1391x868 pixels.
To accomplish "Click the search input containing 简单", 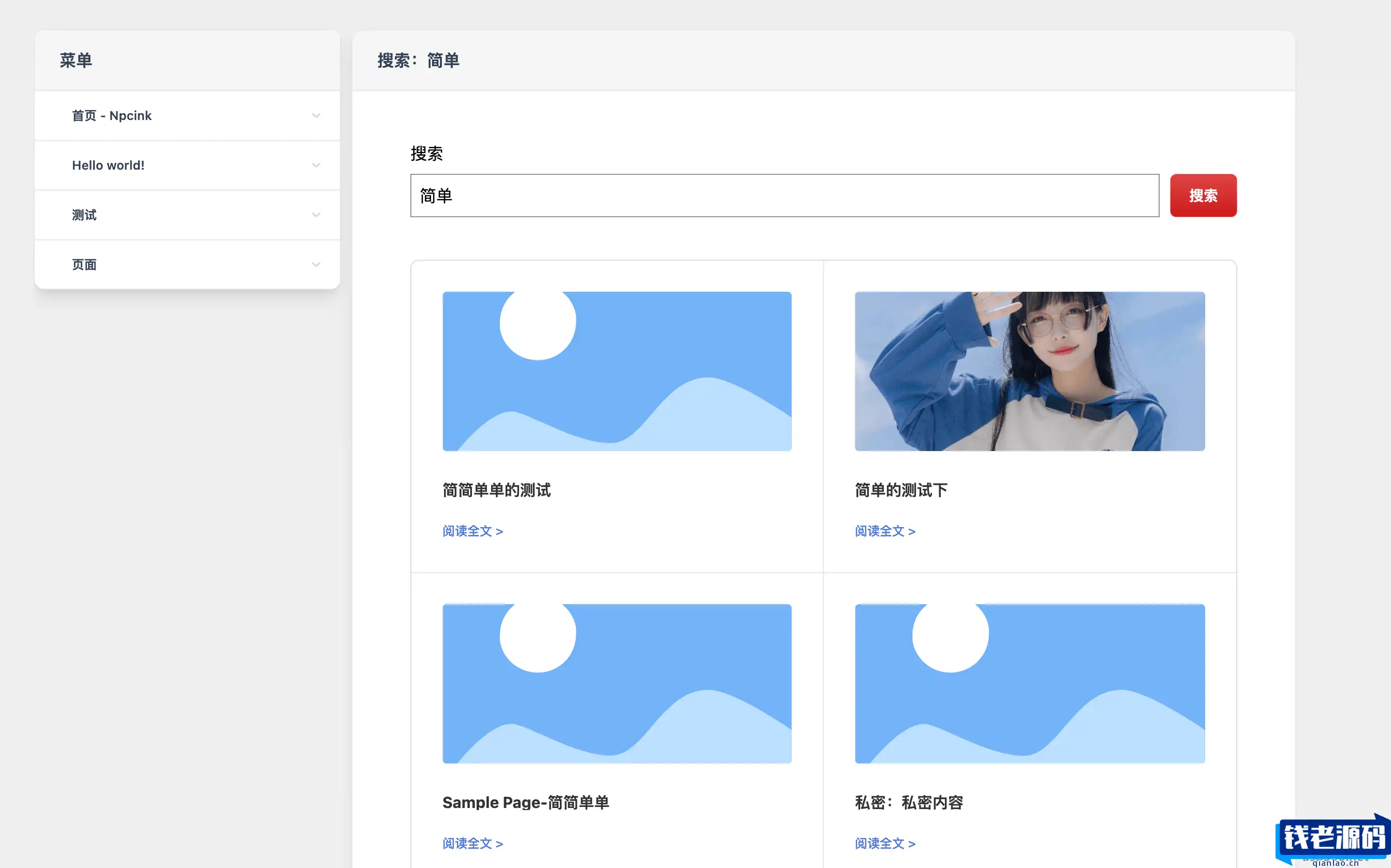I will coord(785,196).
